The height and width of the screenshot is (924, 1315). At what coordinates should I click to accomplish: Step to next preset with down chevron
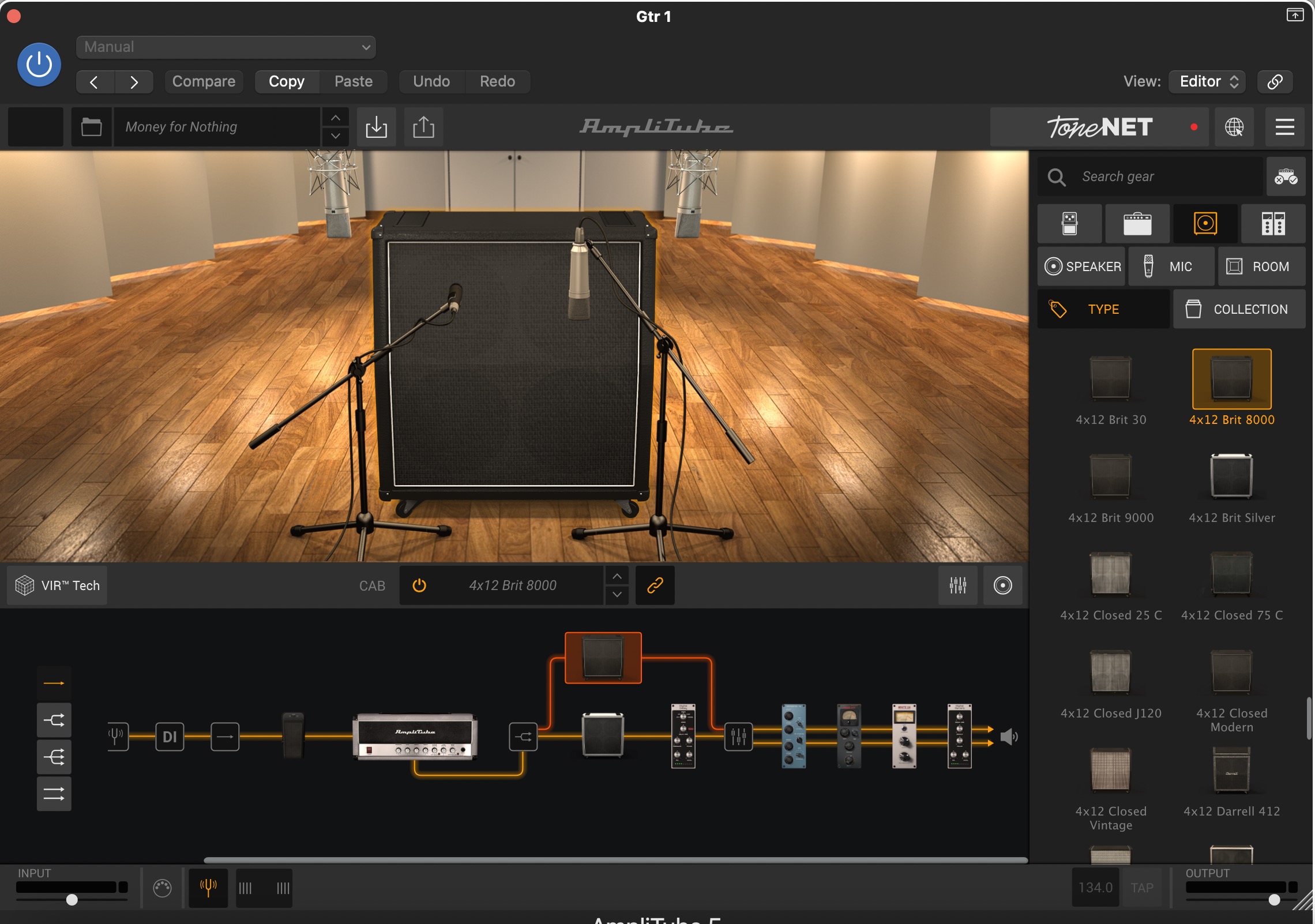click(x=335, y=136)
